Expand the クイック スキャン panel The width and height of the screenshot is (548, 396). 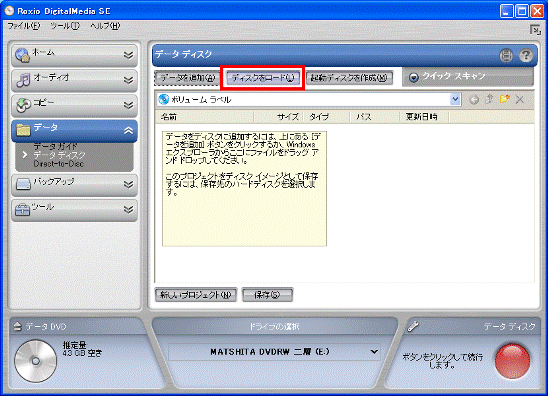[413, 77]
